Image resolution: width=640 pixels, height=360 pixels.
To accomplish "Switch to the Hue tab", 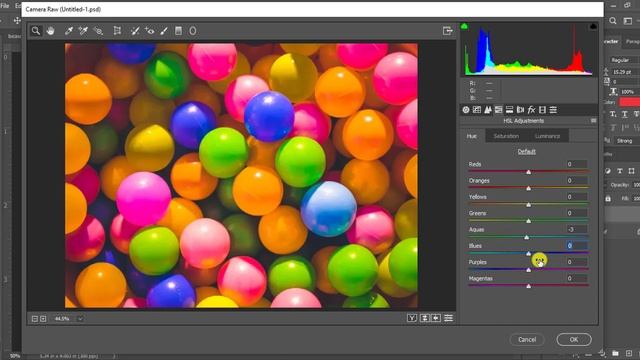I will tap(472, 136).
